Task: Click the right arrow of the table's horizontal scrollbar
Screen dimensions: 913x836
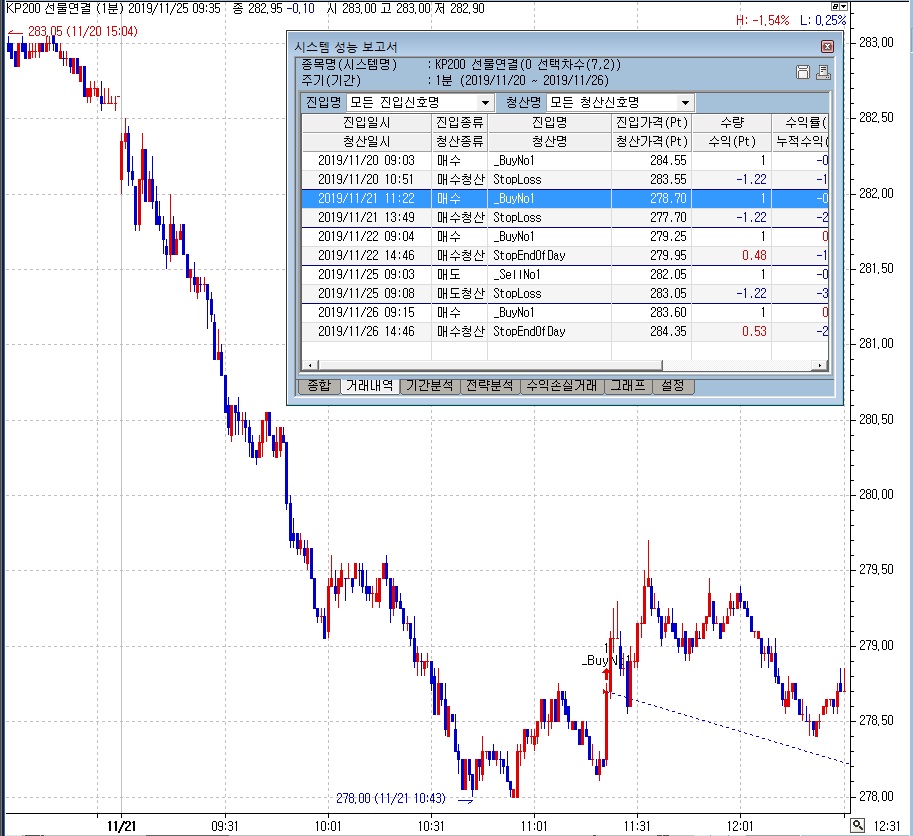Action: point(822,367)
